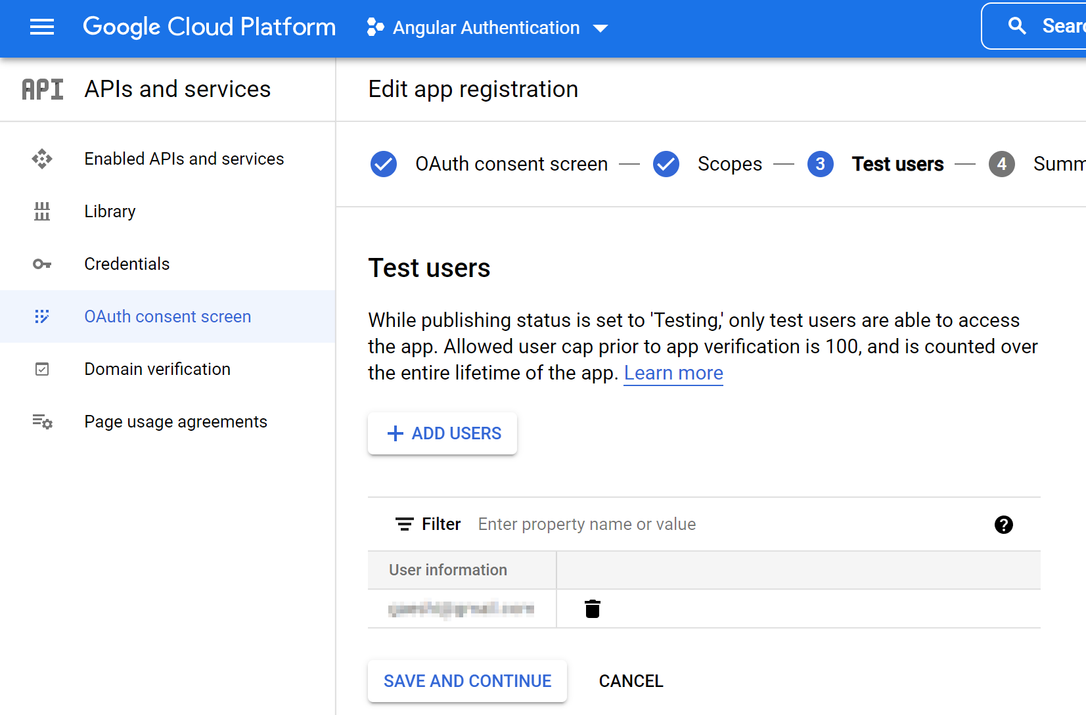Open the navigation hamburger menu
Image resolution: width=1086 pixels, height=715 pixels.
tap(41, 27)
